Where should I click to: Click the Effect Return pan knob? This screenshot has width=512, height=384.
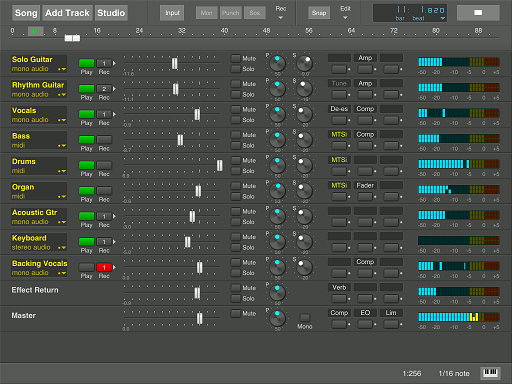(x=277, y=293)
